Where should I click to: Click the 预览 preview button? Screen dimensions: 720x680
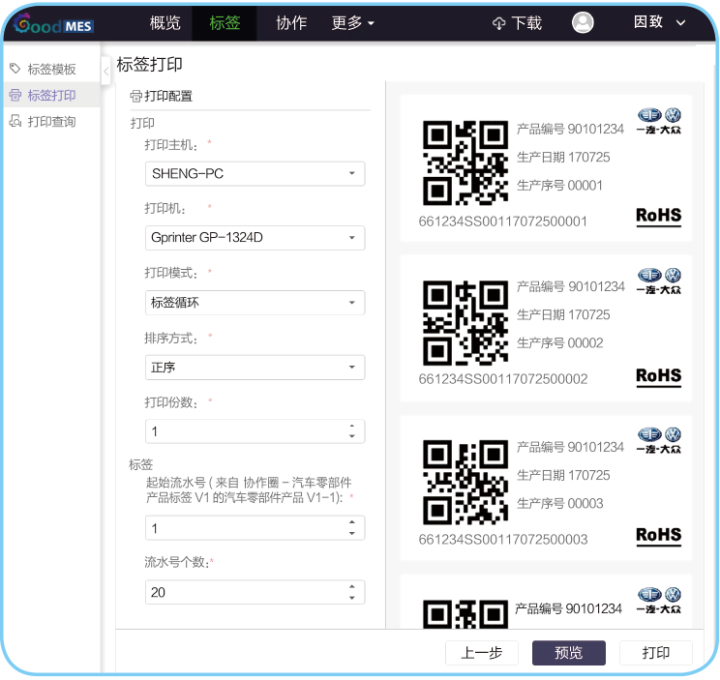pyautogui.click(x=568, y=652)
